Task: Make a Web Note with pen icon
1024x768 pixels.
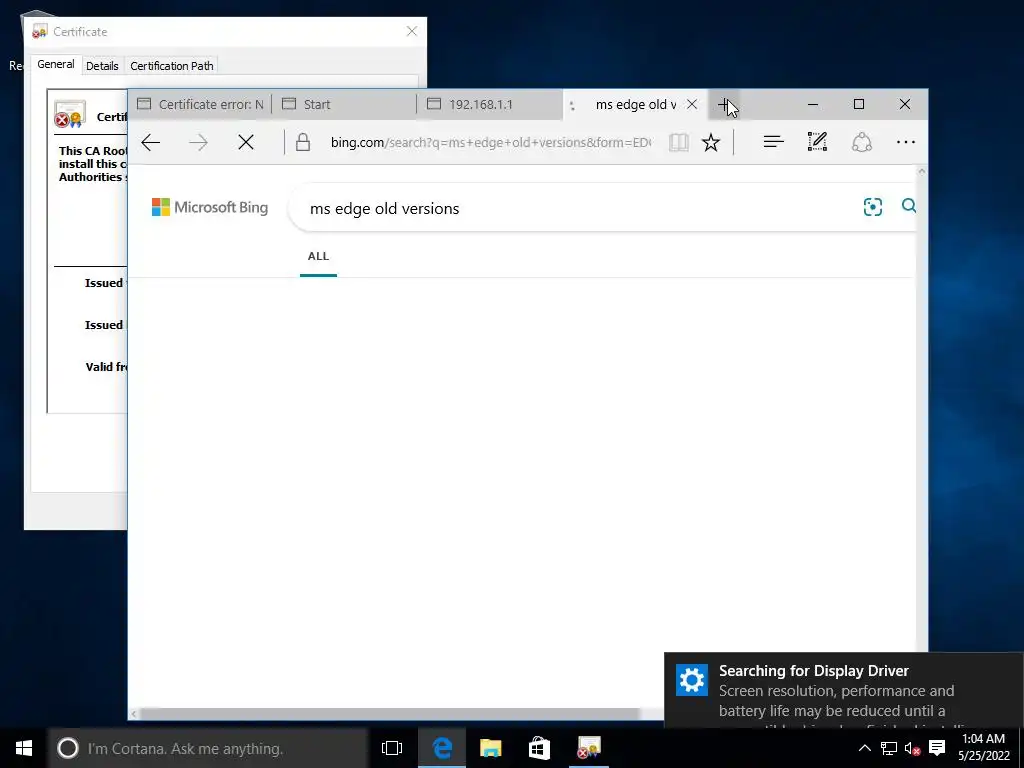Action: coord(817,142)
